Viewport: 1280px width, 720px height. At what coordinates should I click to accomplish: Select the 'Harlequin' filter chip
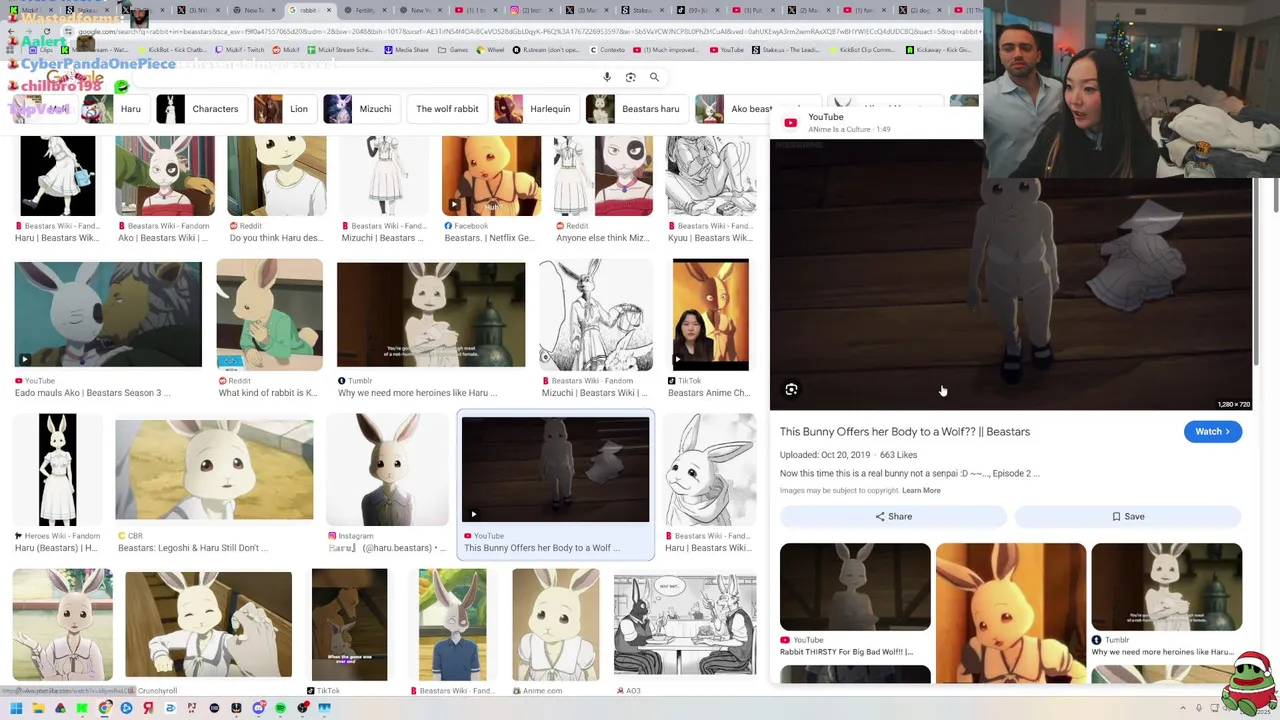coord(536,109)
